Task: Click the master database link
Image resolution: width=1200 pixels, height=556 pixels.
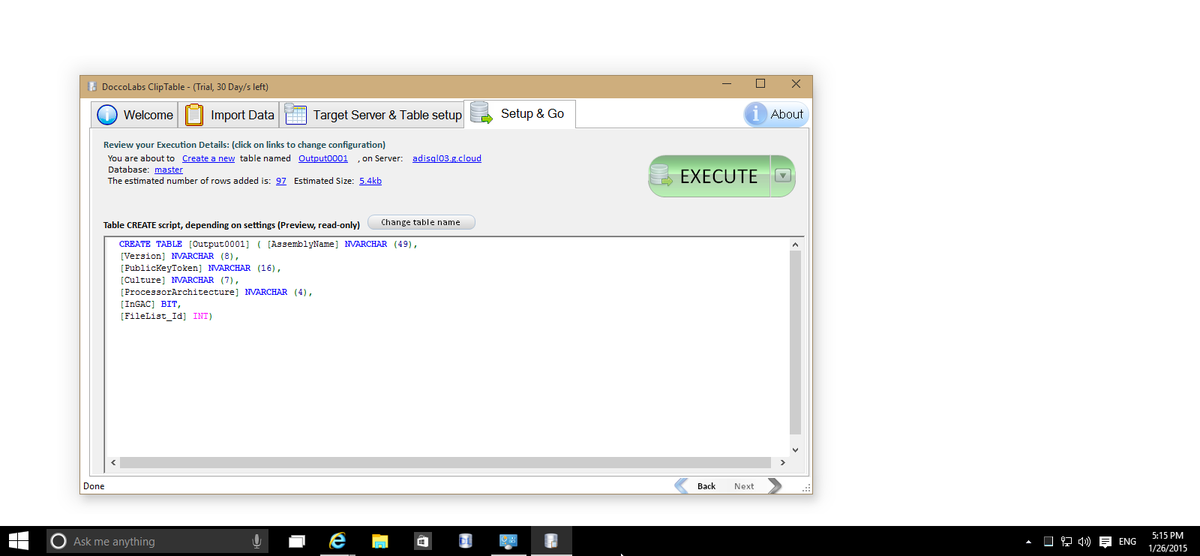Action: pyautogui.click(x=168, y=169)
